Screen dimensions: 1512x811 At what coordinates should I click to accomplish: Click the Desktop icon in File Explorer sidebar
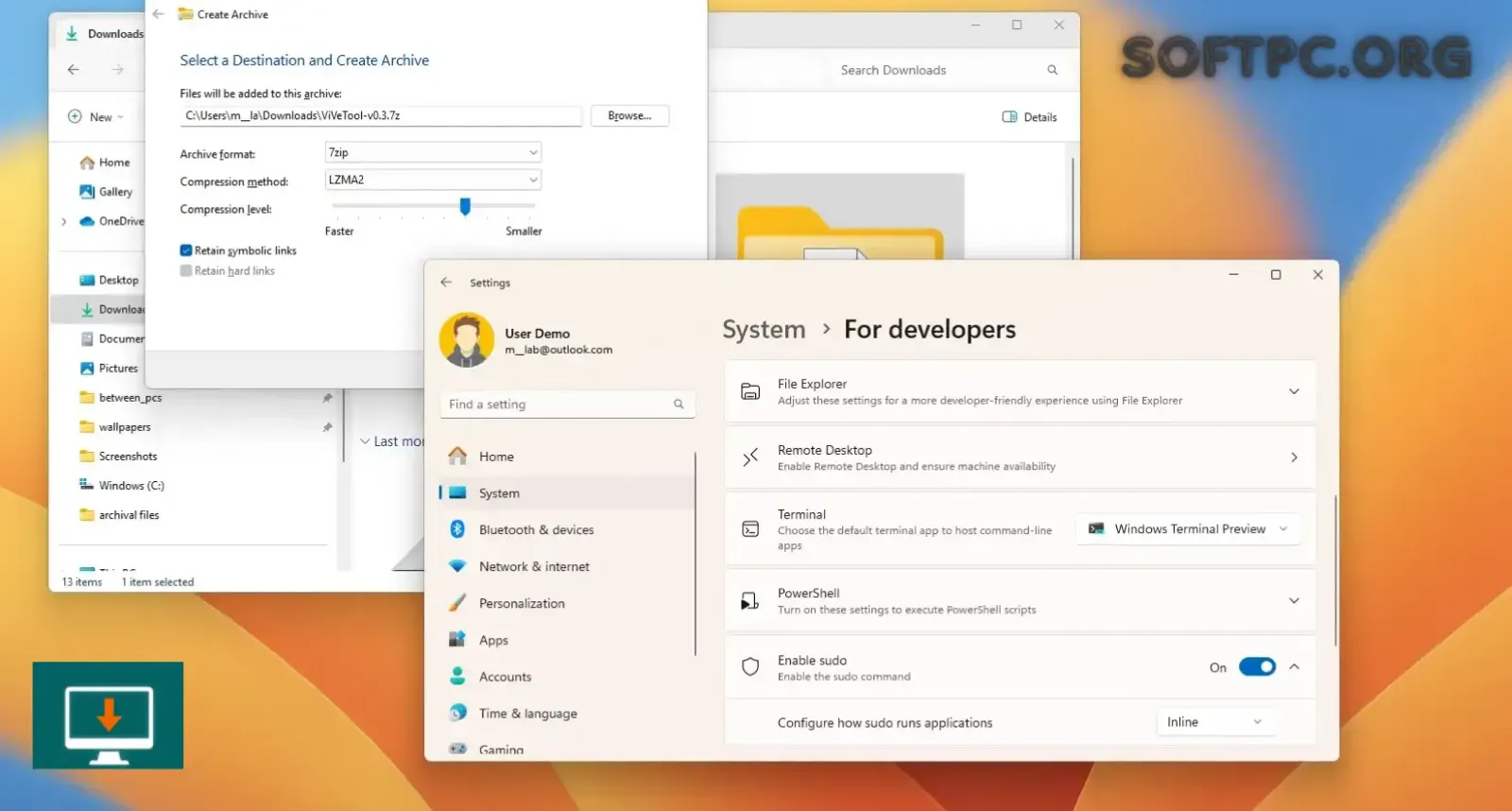pyautogui.click(x=87, y=280)
